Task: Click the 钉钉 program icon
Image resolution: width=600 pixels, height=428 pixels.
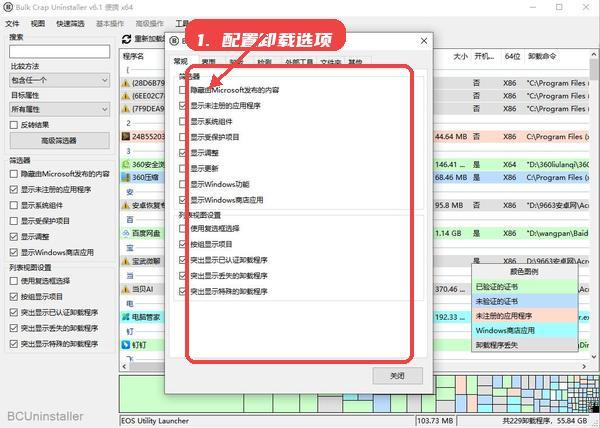Action: pos(126,345)
